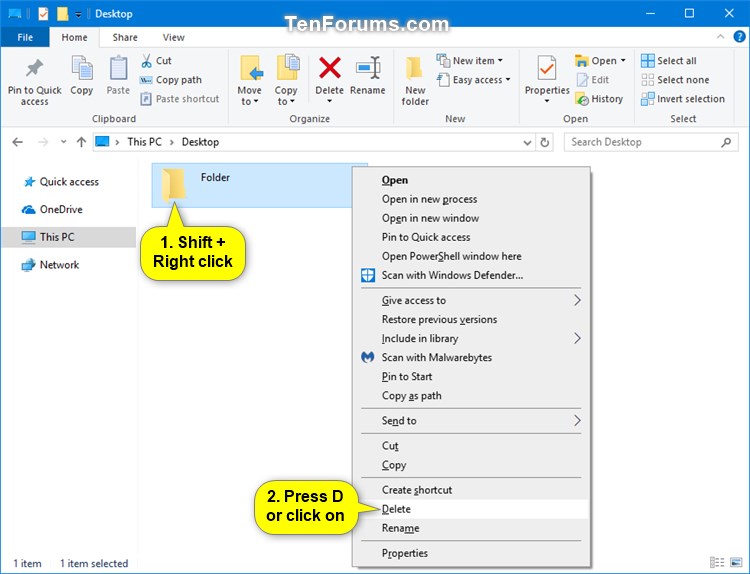The width and height of the screenshot is (750, 574).
Task: Choose Properties in the context menu
Action: pyautogui.click(x=471, y=553)
